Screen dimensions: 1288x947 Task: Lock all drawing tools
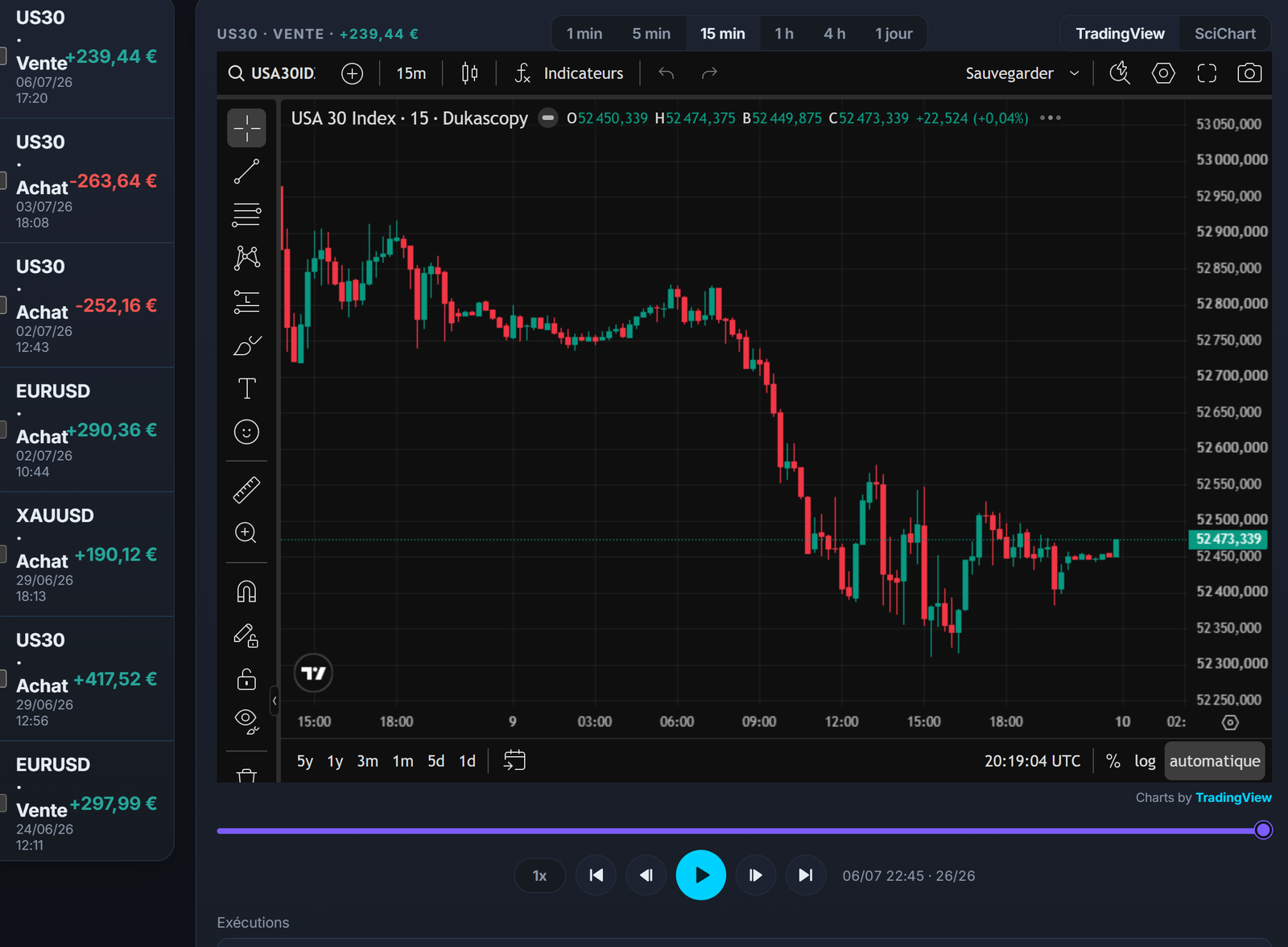pyautogui.click(x=246, y=679)
